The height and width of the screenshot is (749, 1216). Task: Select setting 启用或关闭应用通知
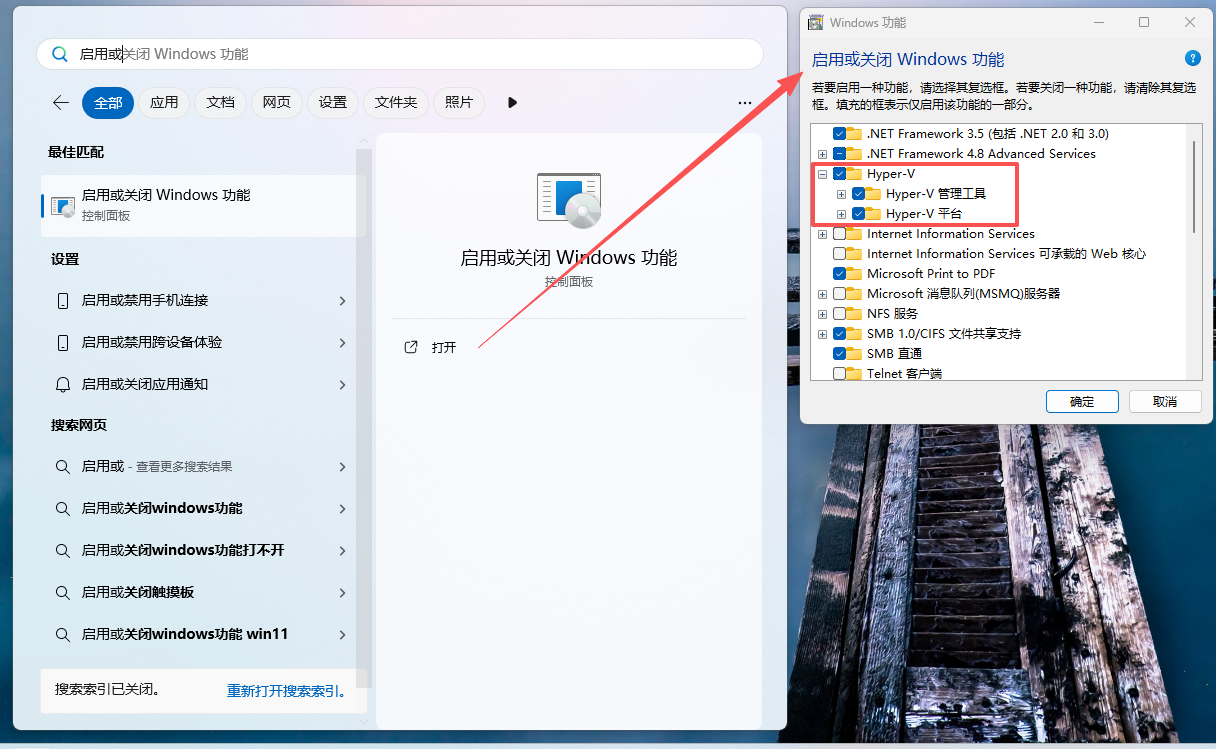pyautogui.click(x=204, y=384)
